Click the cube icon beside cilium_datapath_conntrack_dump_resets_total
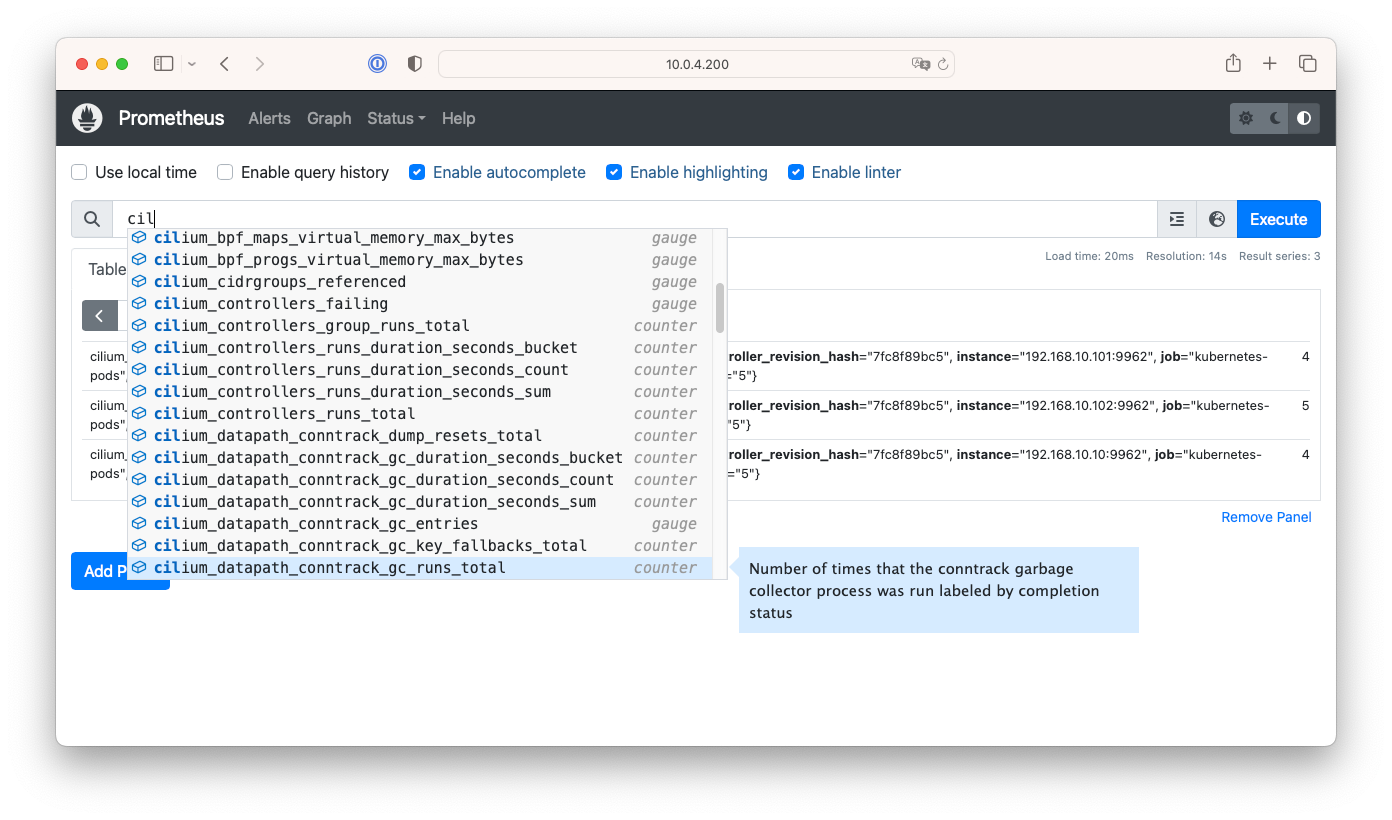 coord(139,436)
